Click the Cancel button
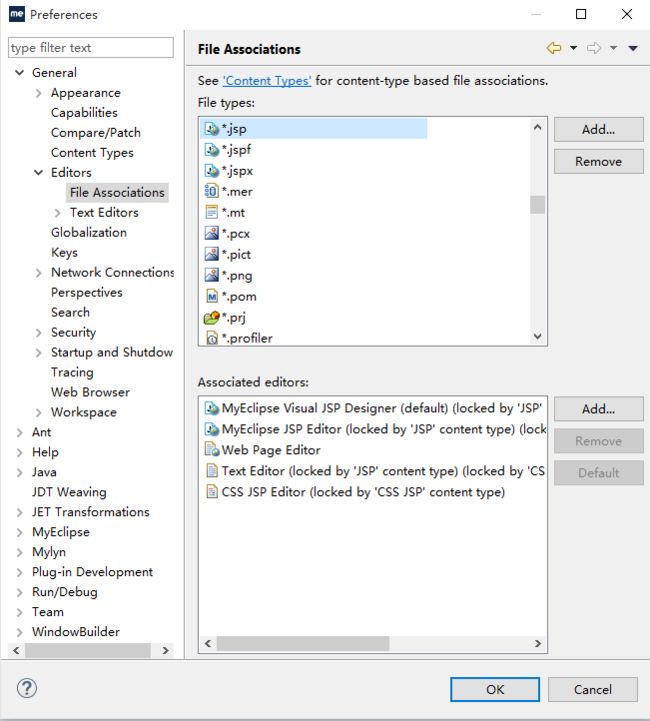Viewport: 650px width, 721px height. pos(593,689)
